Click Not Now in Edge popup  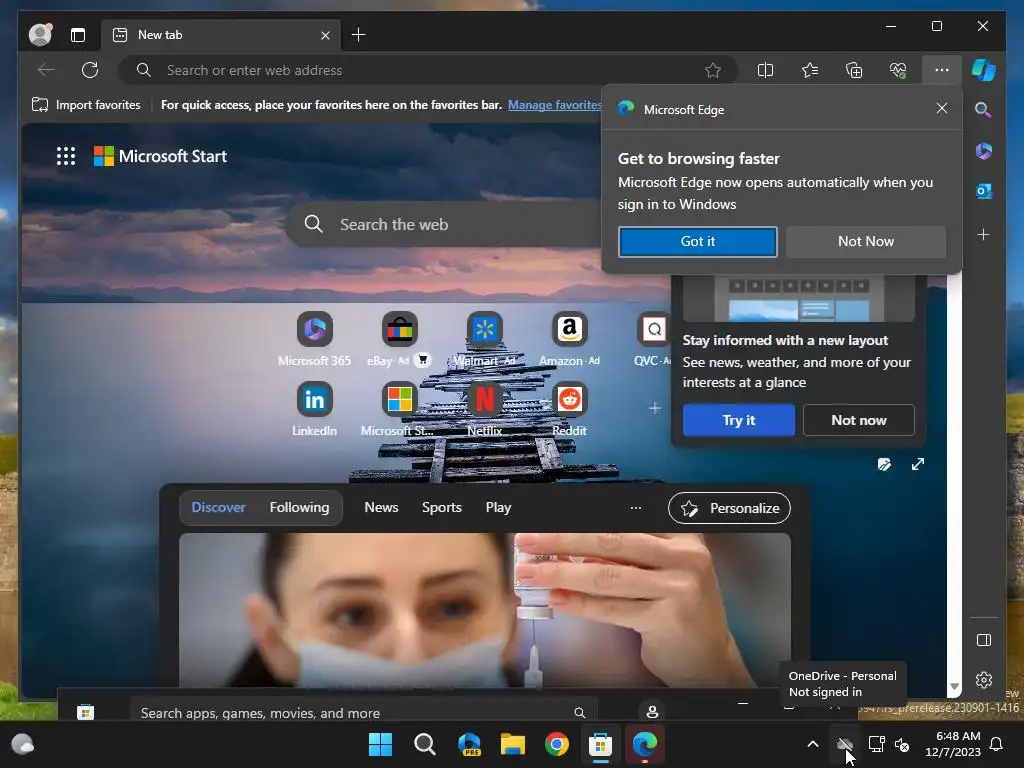click(865, 242)
